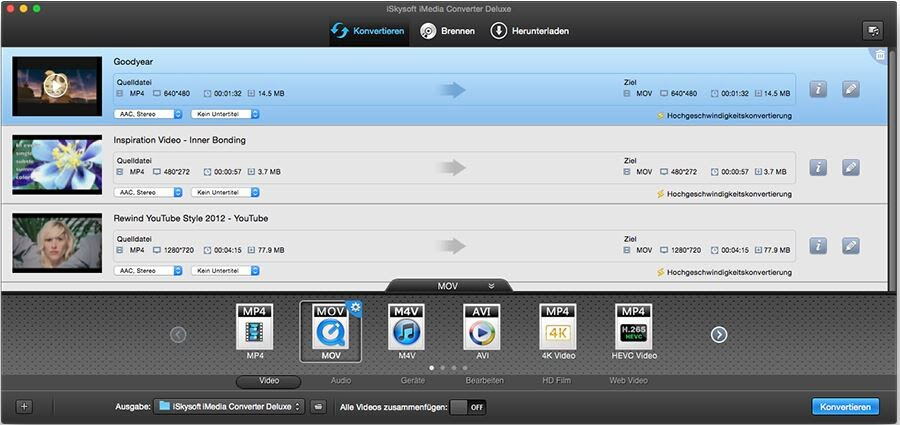
Task: Click Inspiration Video's Hochgeschwindigkeitskonvertierung lightning label
Action: point(724,194)
